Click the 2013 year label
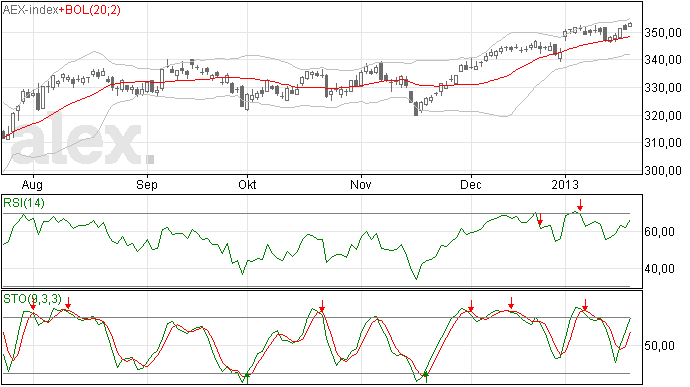The height and width of the screenshot is (387, 690). click(x=565, y=184)
